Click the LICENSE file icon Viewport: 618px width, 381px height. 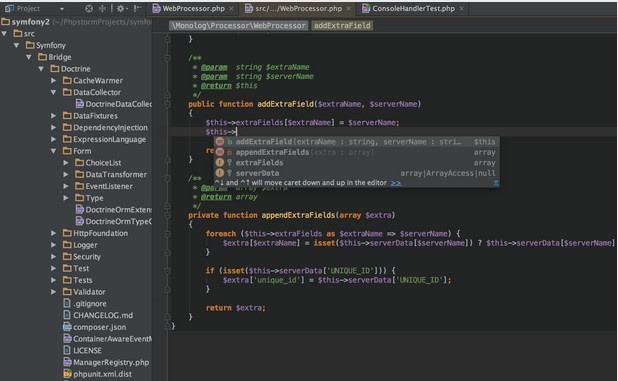pyautogui.click(x=67, y=350)
